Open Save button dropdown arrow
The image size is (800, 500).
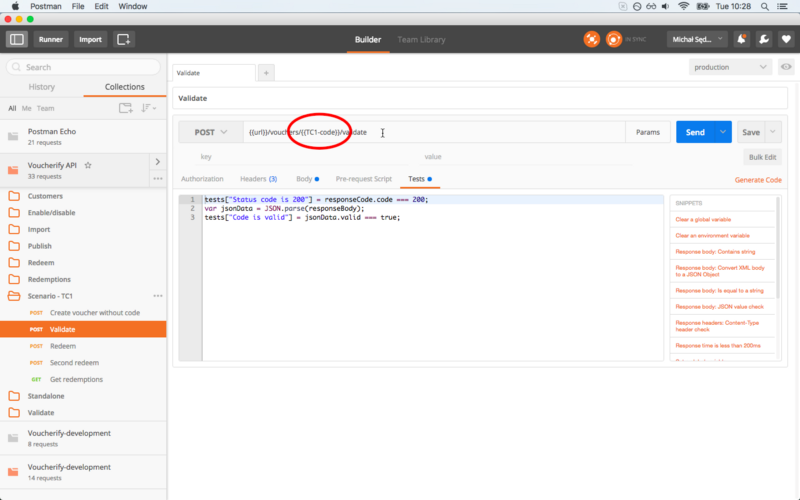click(x=773, y=132)
